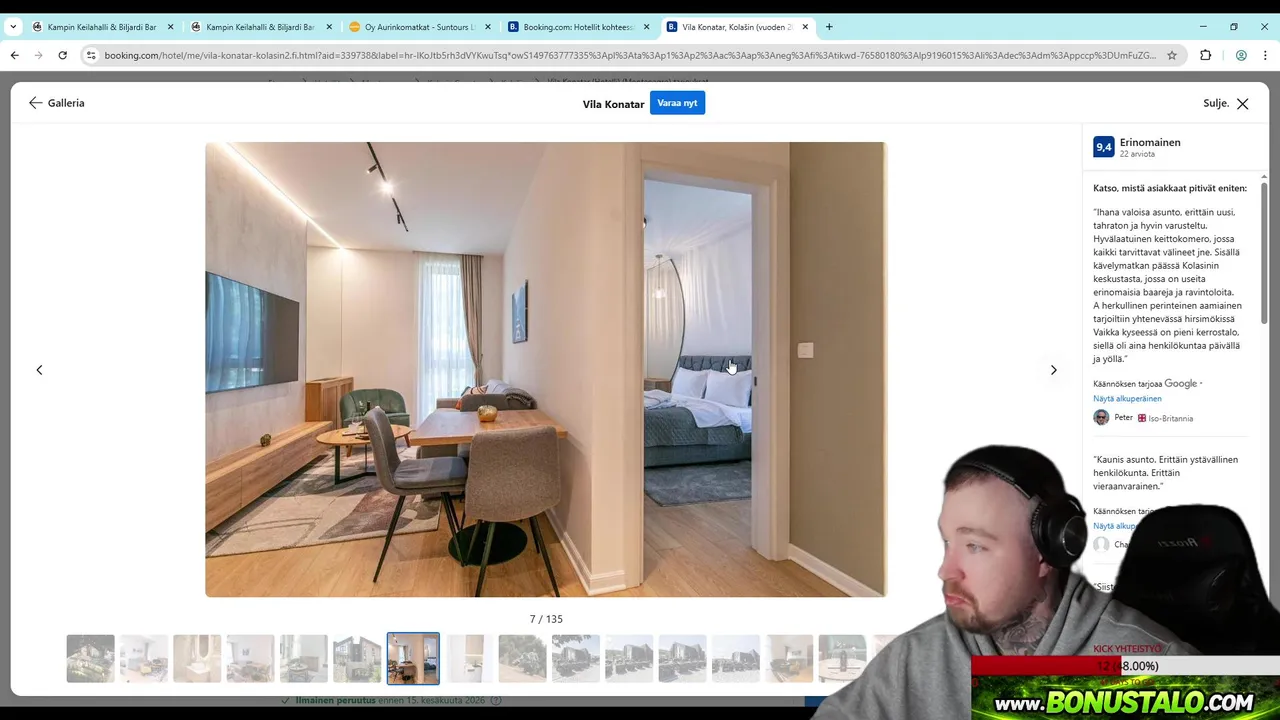1280x720 pixels.
Task: Click the Google logo in translation notice
Action: click(x=1180, y=383)
